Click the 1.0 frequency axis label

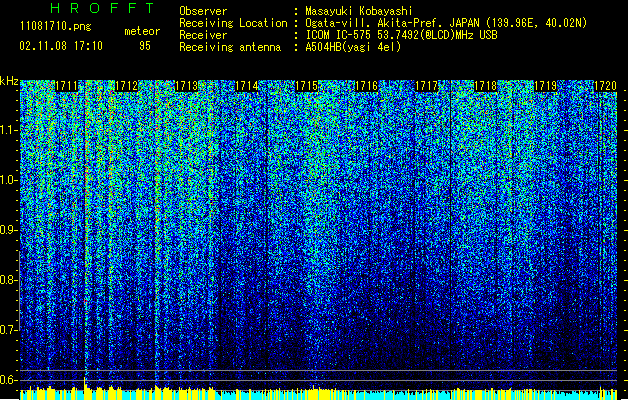coord(9,180)
